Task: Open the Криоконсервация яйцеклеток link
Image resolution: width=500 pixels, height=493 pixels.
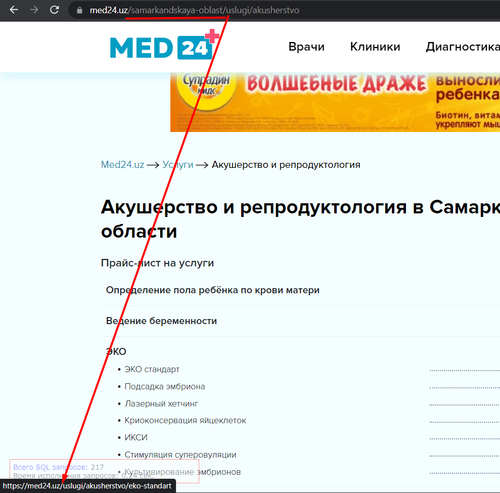Action: coord(185,421)
